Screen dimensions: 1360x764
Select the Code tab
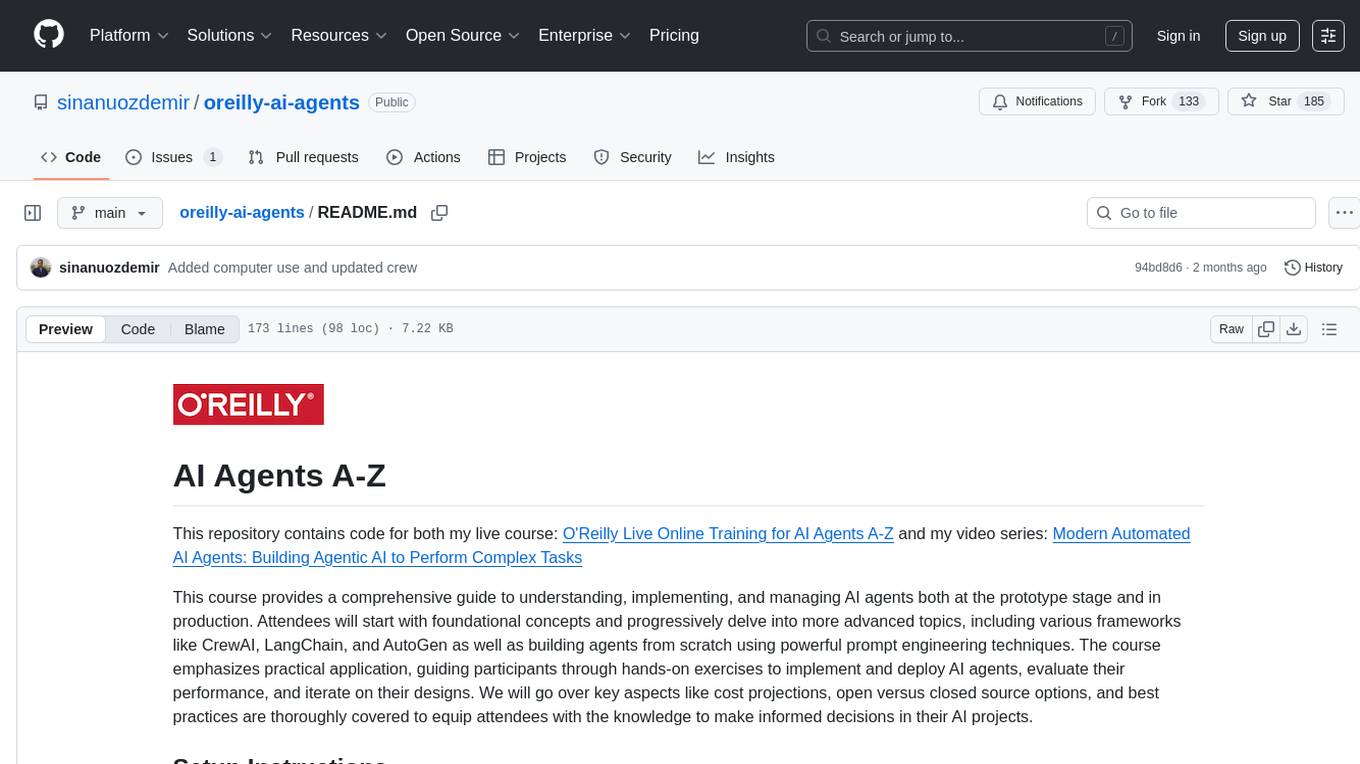coord(71,157)
